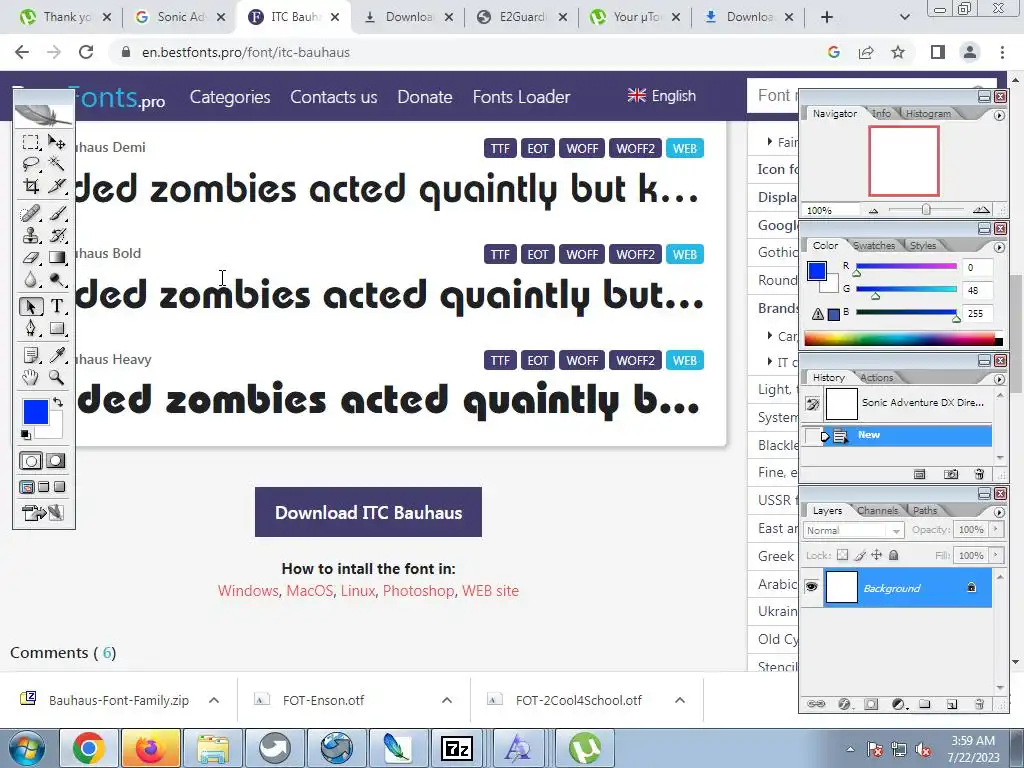Select the Rectangular Marquee tool
This screenshot has width=1024, height=768.
click(30, 142)
